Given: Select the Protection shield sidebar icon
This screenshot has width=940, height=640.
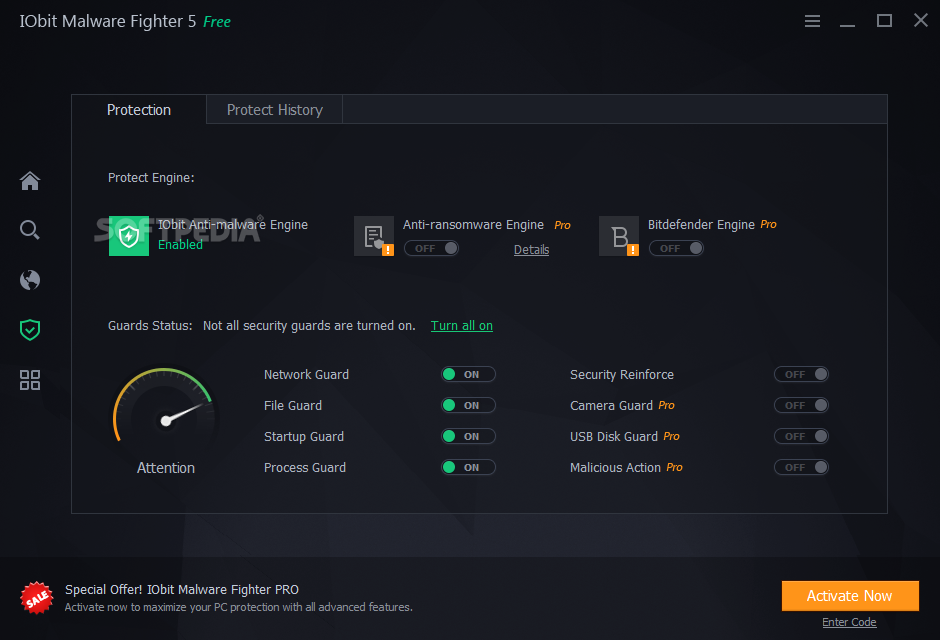Looking at the screenshot, I should click(30, 330).
